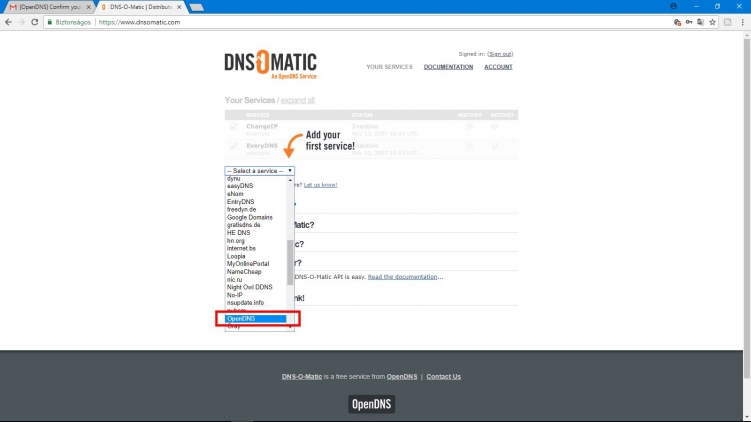The image size is (751, 422).
Task: Open YOUR SERVICES navigation item
Action: point(389,67)
